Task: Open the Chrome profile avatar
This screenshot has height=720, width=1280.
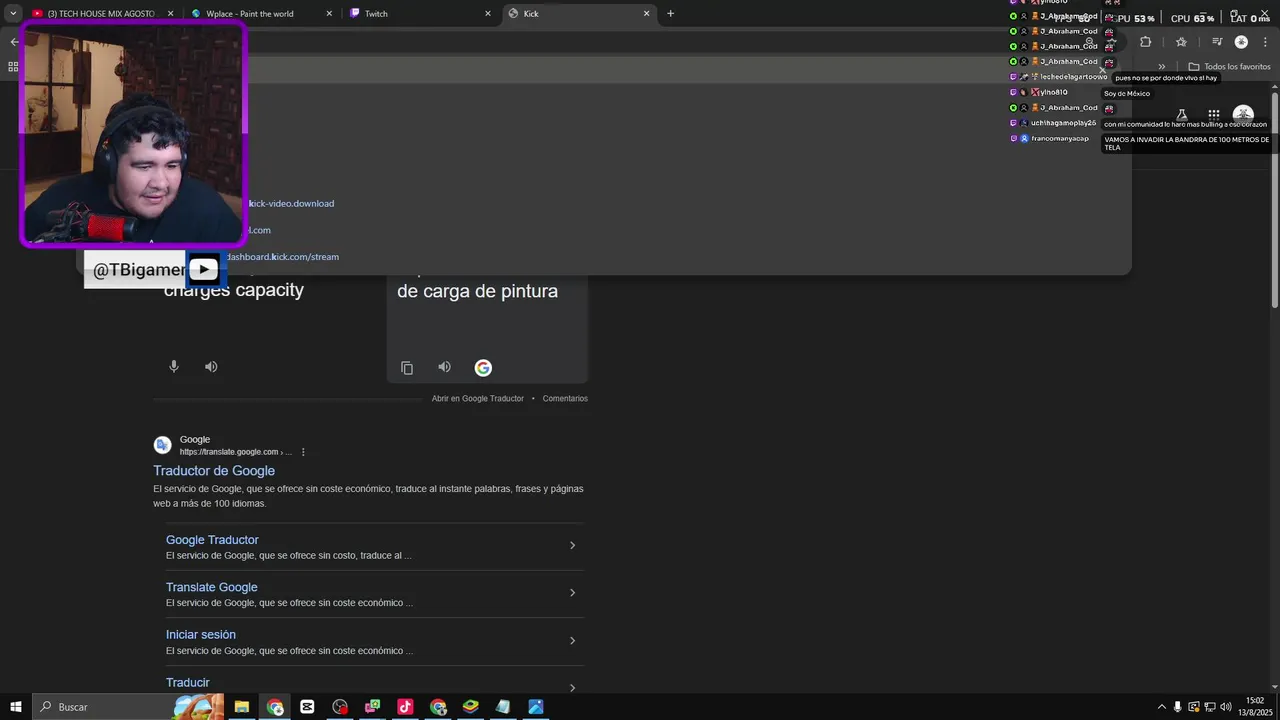Action: 1241,42
